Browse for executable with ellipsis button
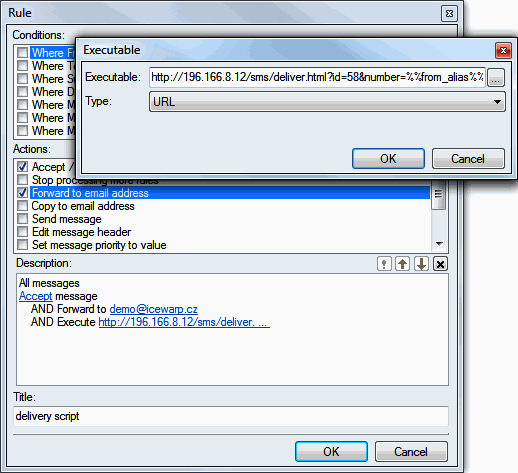 (496, 78)
